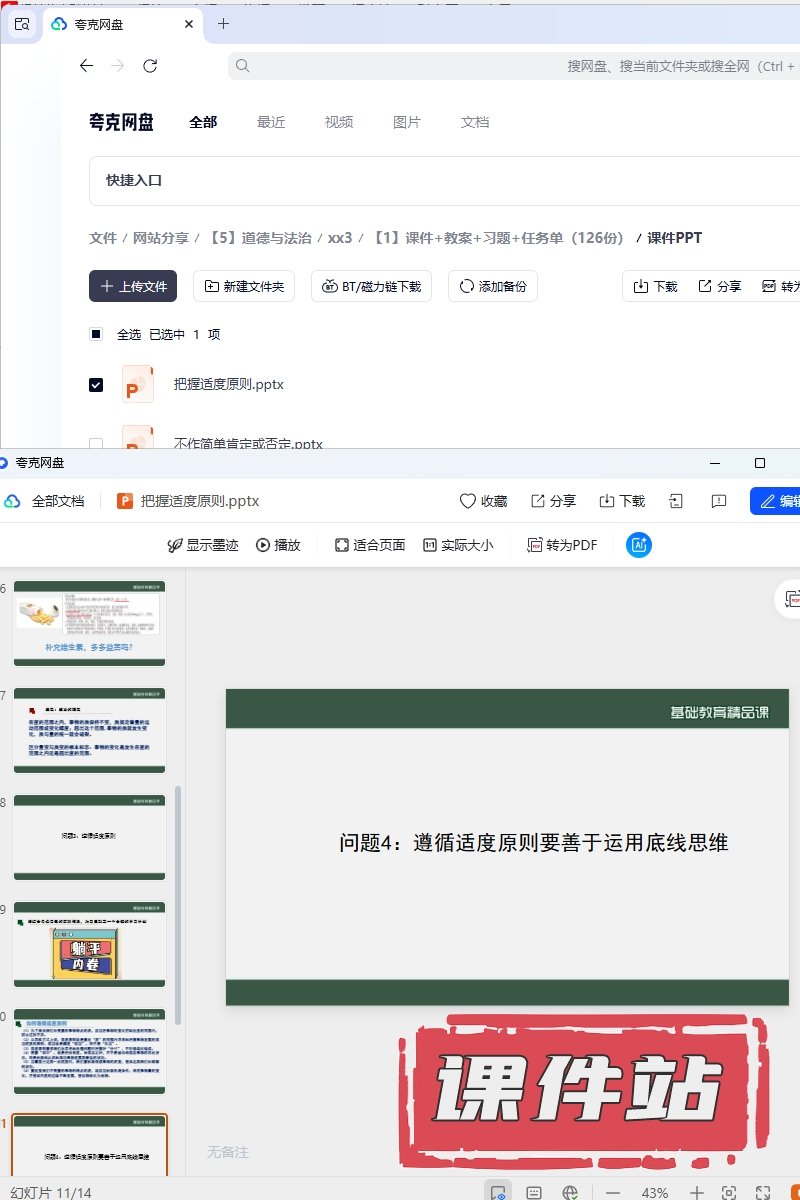Open the 文档 tab
Screen dimensions: 800x1200
(x=475, y=122)
